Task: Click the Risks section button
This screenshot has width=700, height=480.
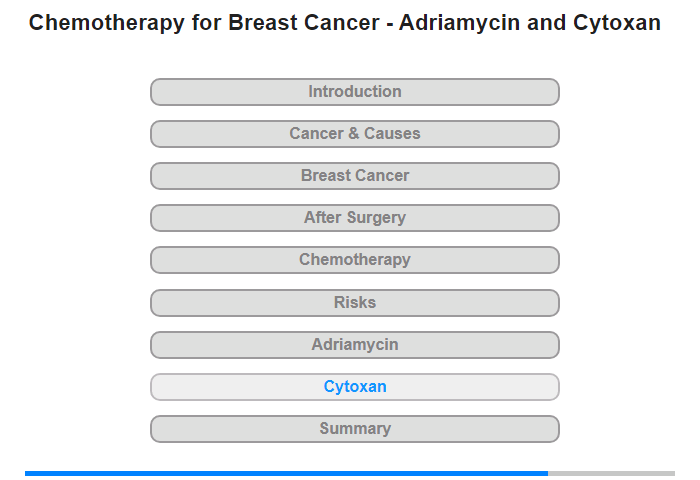Action: click(355, 303)
